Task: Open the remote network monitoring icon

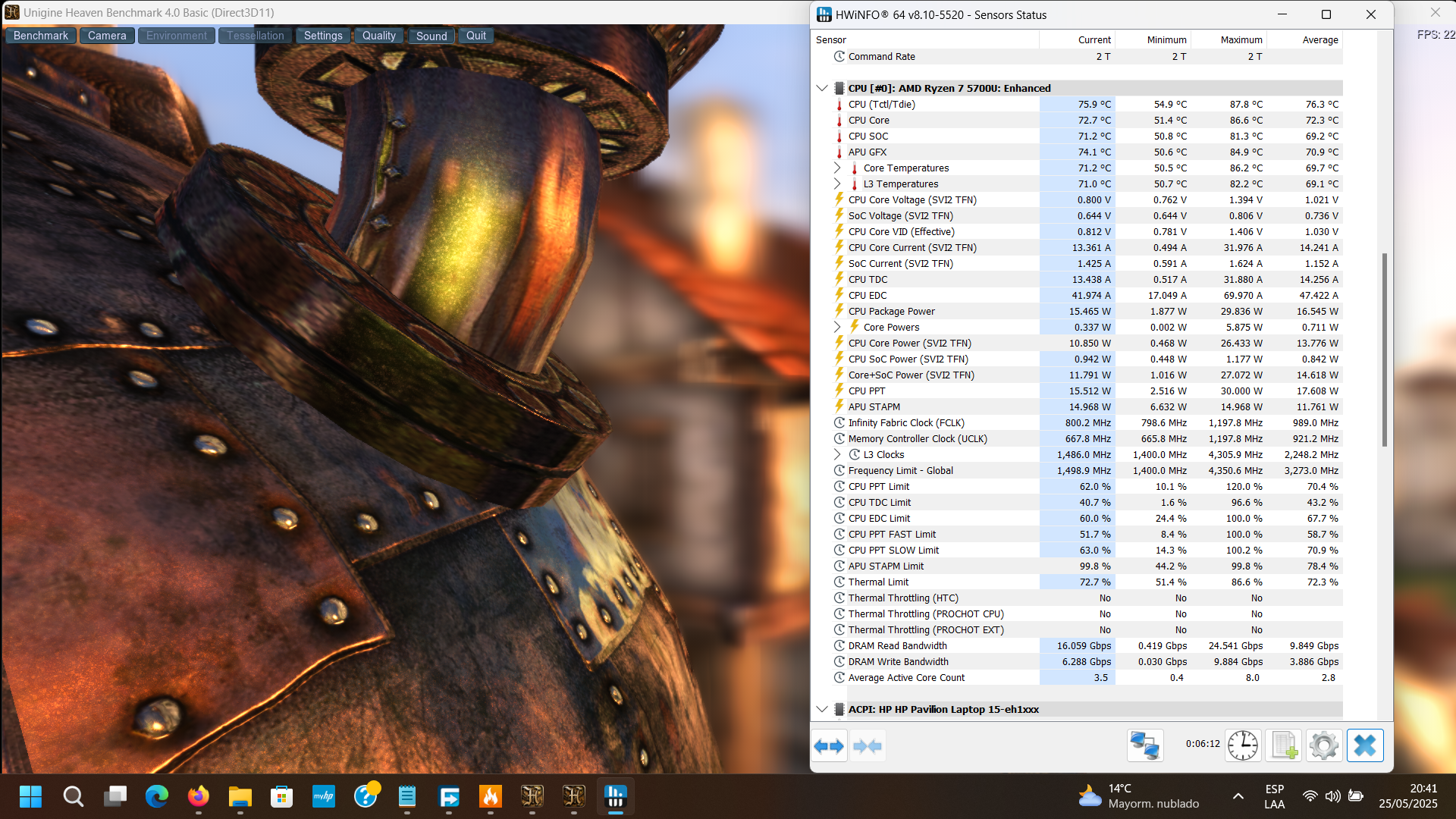Action: [x=1144, y=746]
